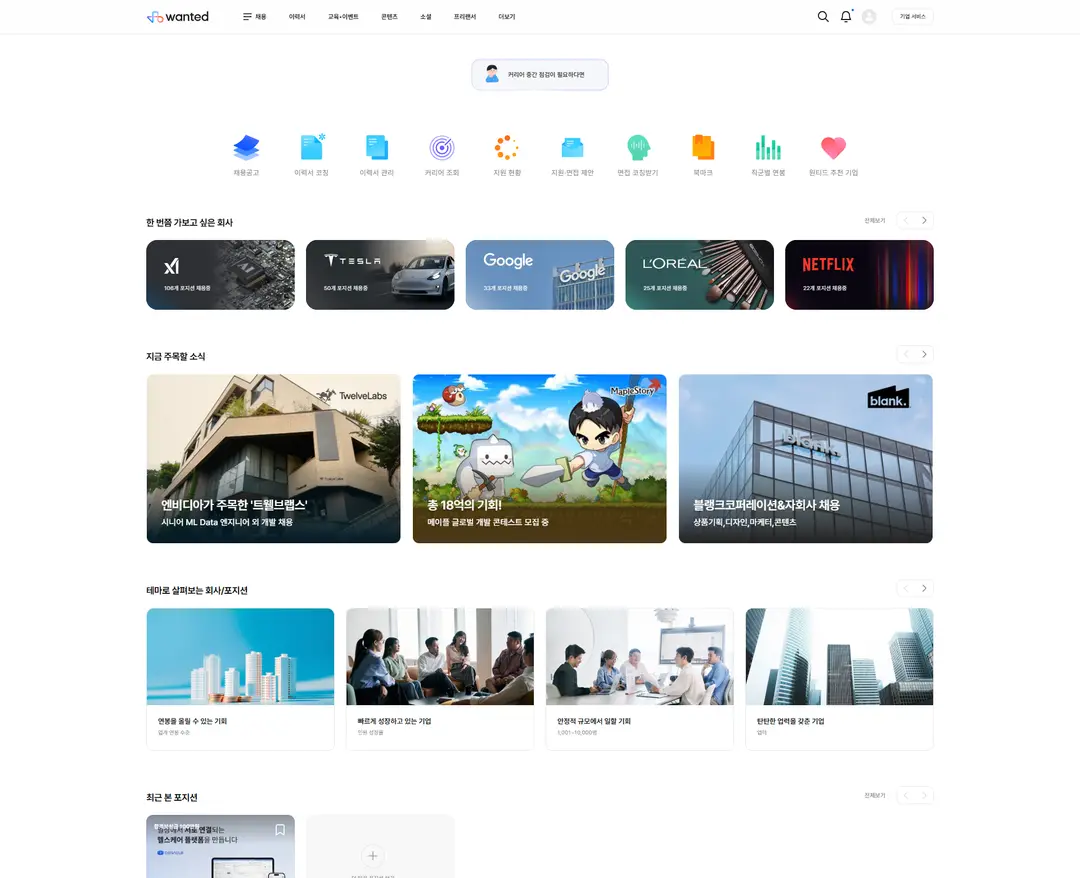Viewport: 1080px width, 878px height.
Task: Open the Tesla company card
Action: coord(380,275)
